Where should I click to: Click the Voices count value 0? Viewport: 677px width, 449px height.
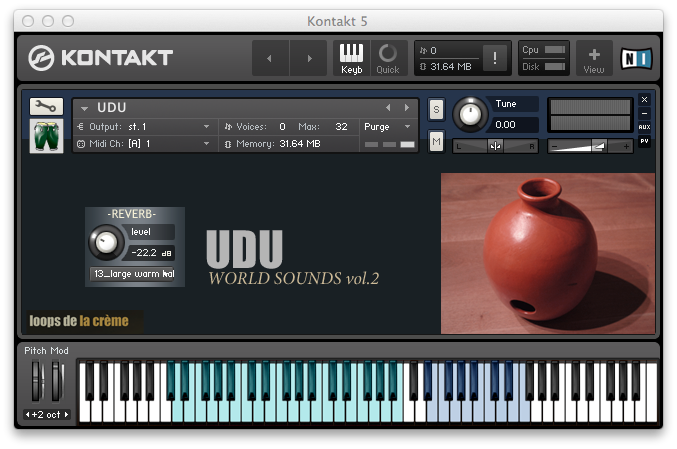(282, 126)
